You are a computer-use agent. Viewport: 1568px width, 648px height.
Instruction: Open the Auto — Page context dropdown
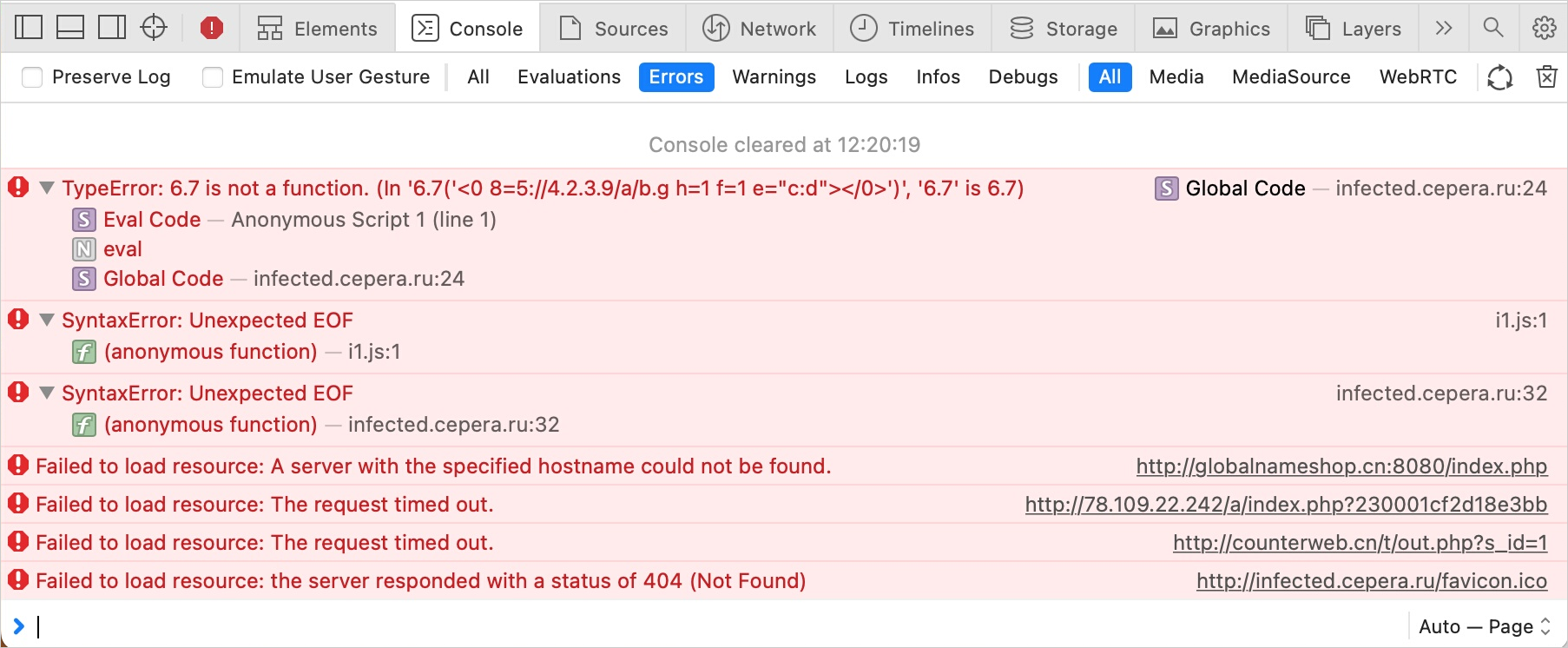[1484, 626]
